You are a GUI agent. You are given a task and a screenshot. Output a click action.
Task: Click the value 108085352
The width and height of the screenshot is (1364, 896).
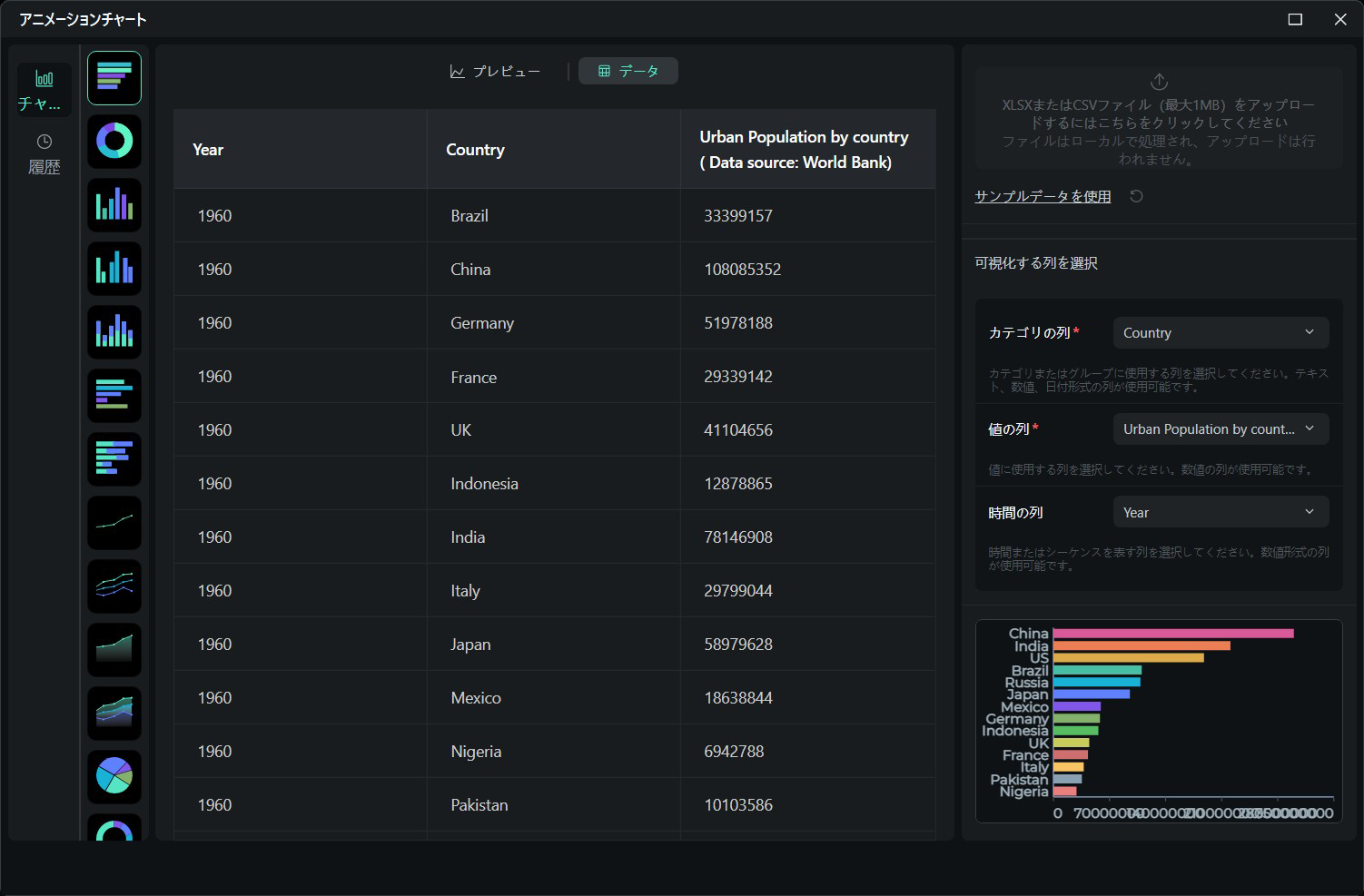[x=743, y=270]
